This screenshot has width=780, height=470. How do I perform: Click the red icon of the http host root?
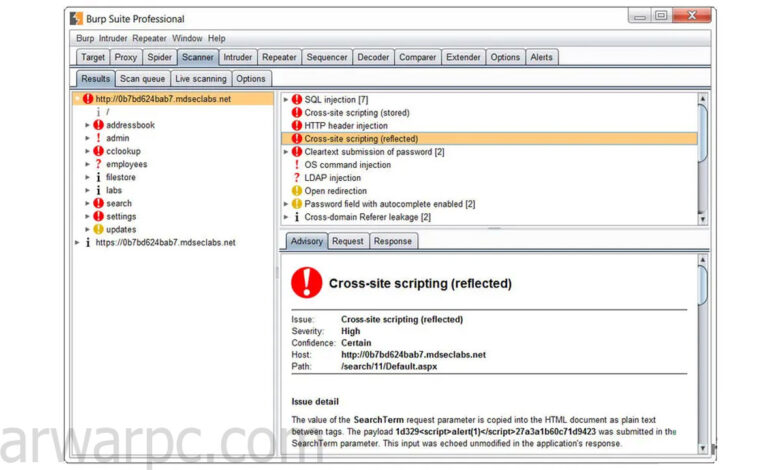click(x=88, y=99)
